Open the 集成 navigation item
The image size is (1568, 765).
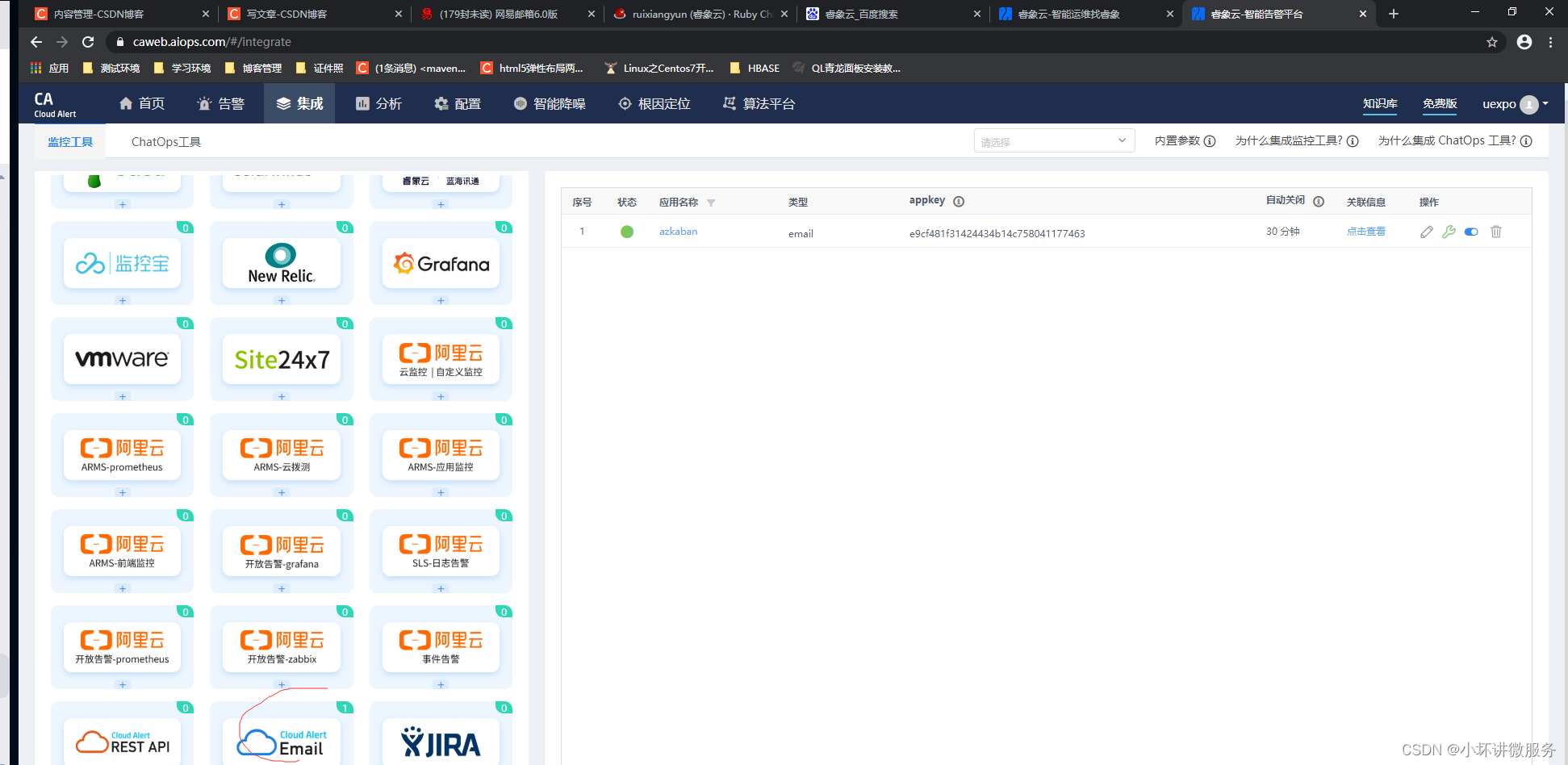pyautogui.click(x=299, y=103)
